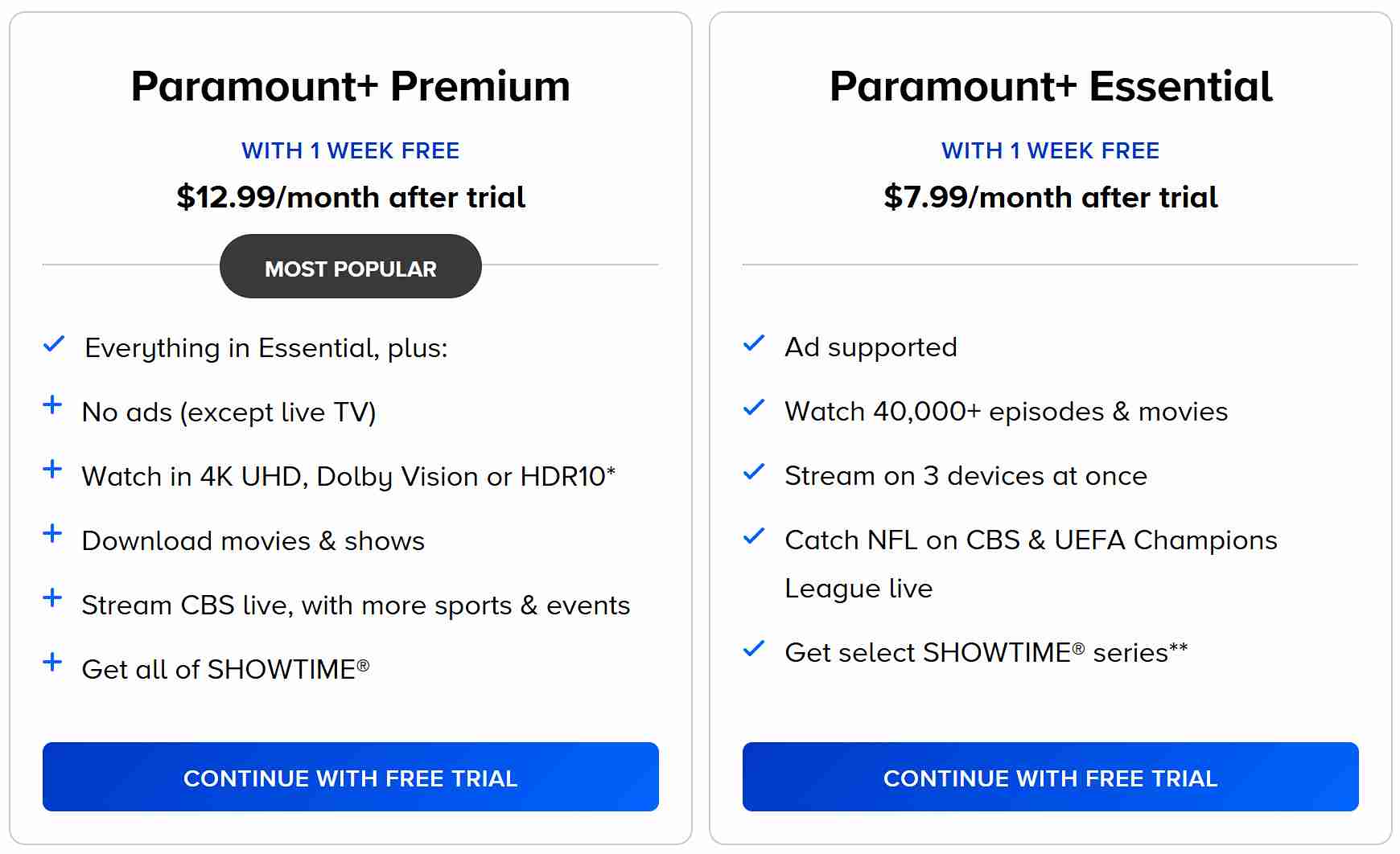The width and height of the screenshot is (1400, 854).
Task: Click checkmark beside Catch NFL on CBS
Action: click(754, 536)
